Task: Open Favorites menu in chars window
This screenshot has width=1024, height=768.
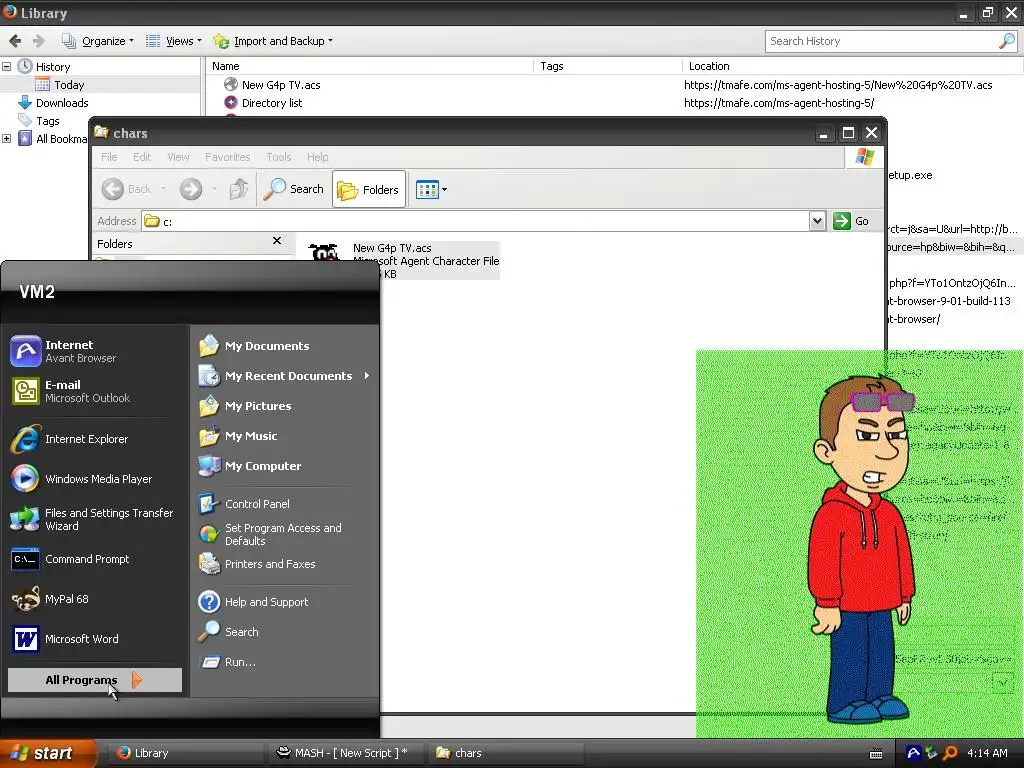Action: click(x=227, y=157)
